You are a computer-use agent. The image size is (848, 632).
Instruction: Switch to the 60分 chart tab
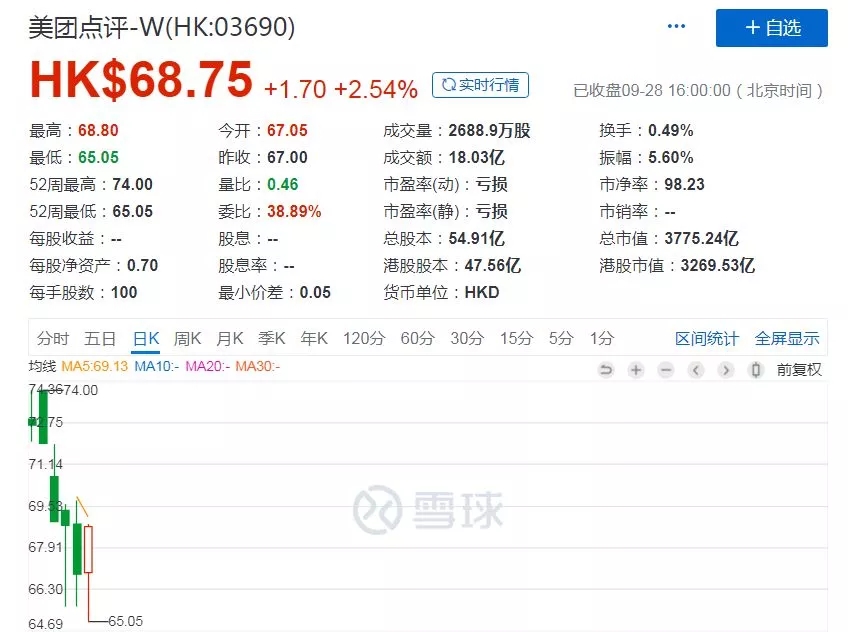click(418, 338)
